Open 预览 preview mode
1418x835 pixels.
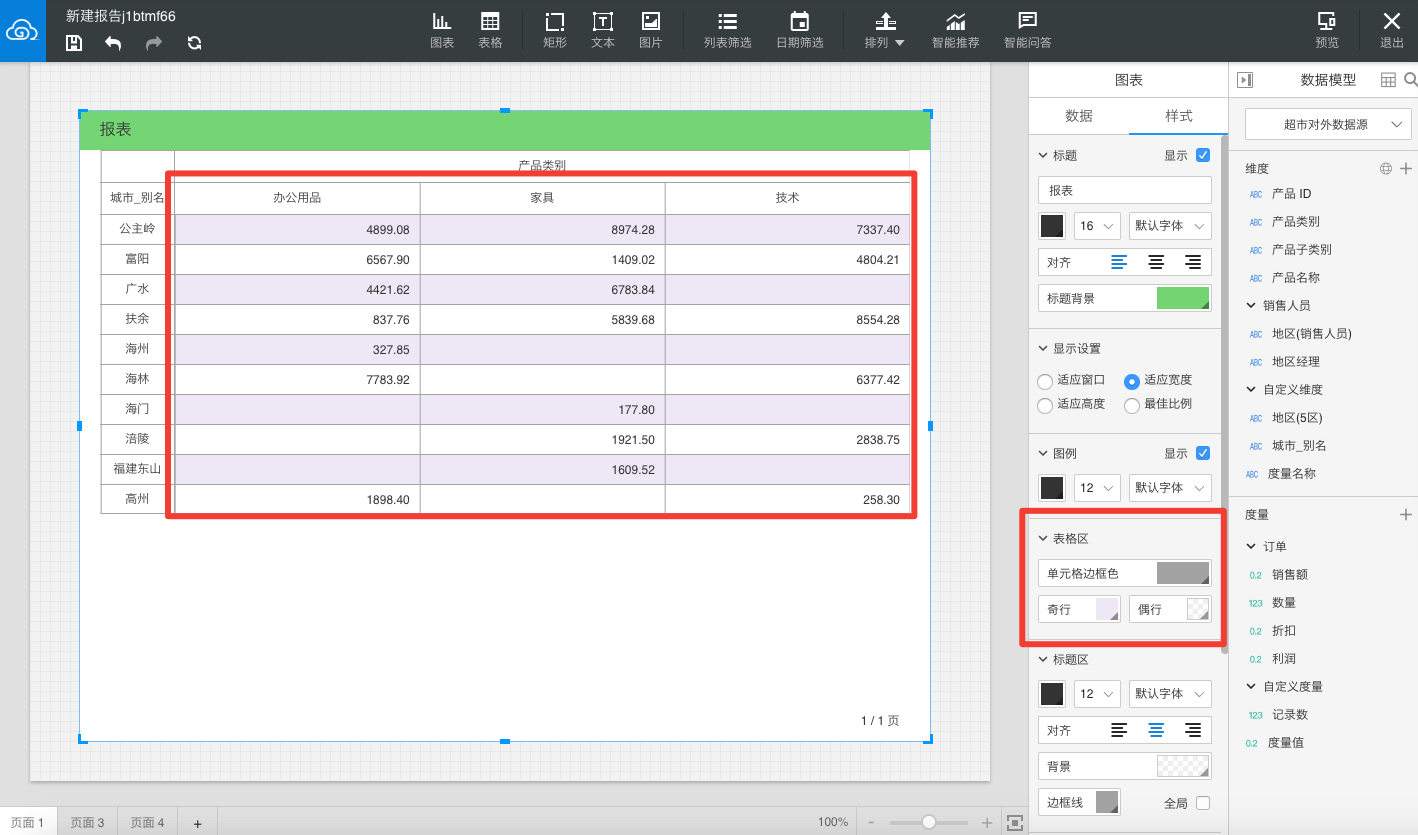point(1327,30)
